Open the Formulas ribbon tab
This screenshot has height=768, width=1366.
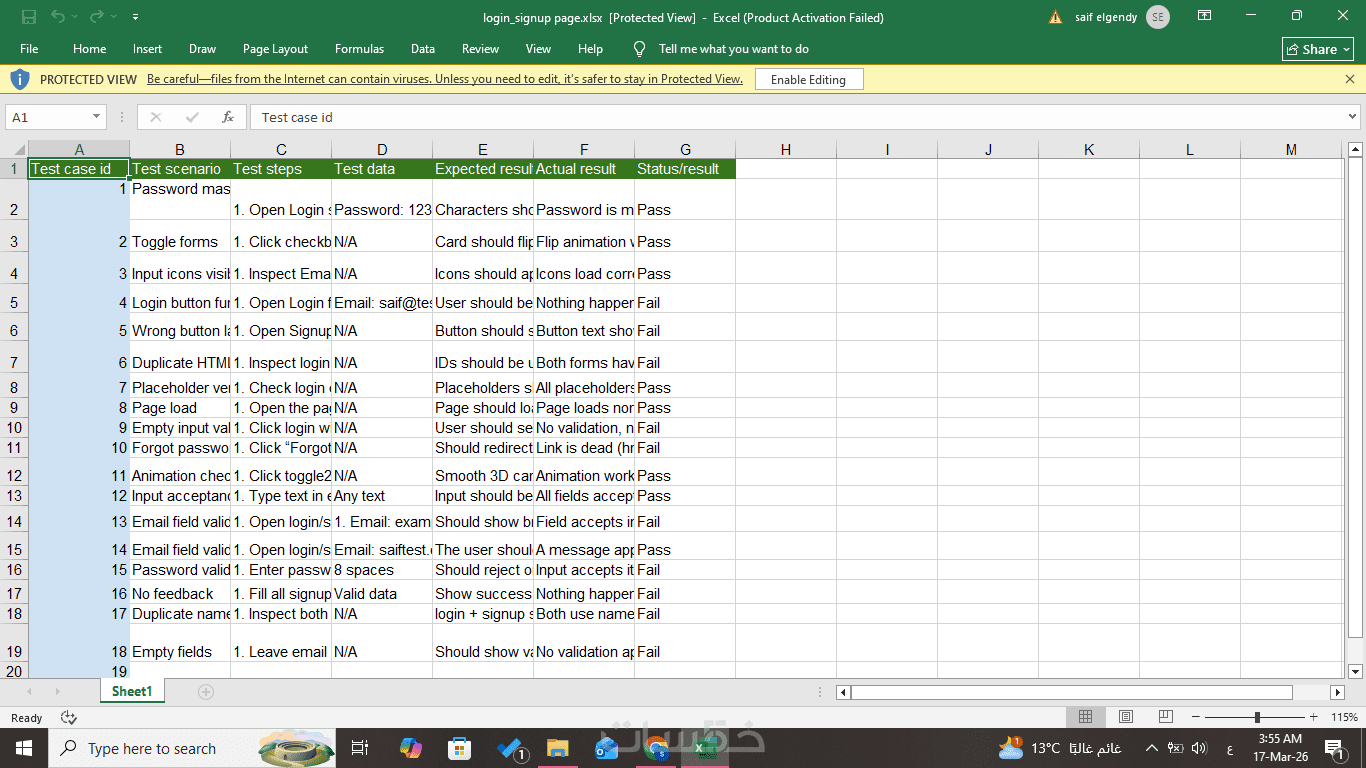point(359,48)
